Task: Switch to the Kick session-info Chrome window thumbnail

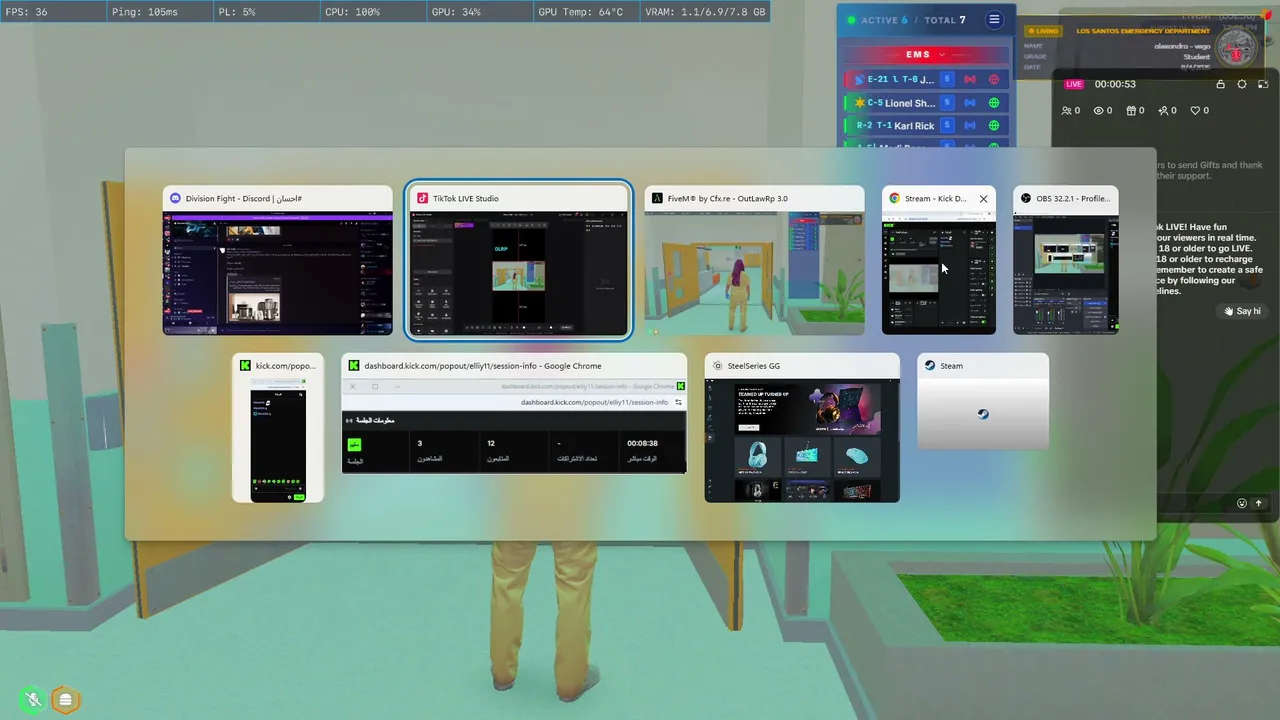Action: 514,413
